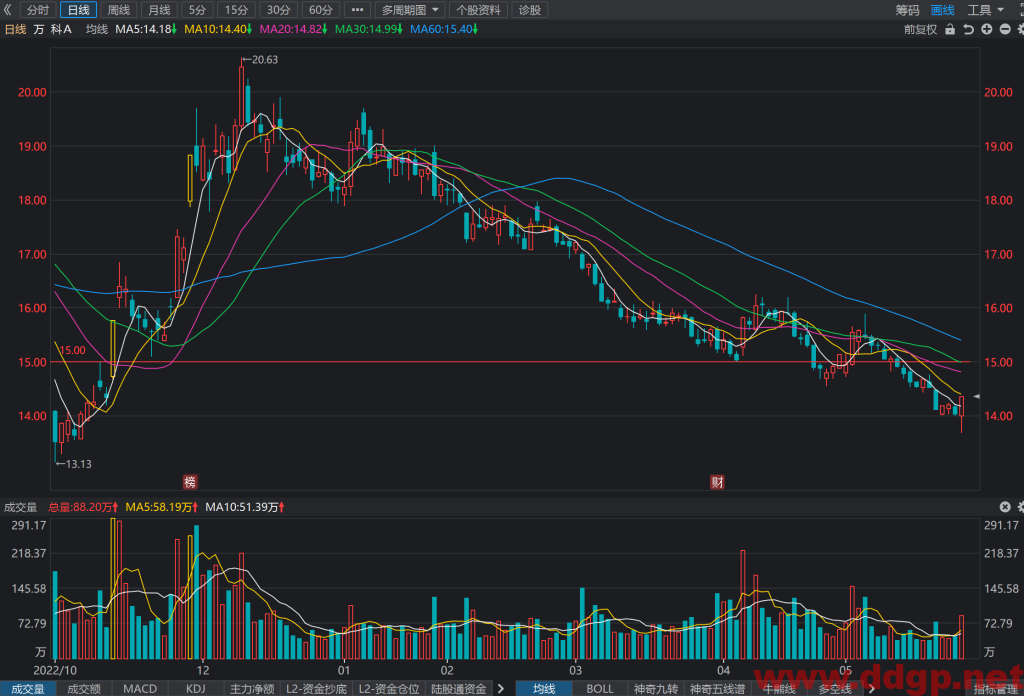Select the 成交量 indicator tab
This screenshot has height=696, width=1024.
[28, 689]
